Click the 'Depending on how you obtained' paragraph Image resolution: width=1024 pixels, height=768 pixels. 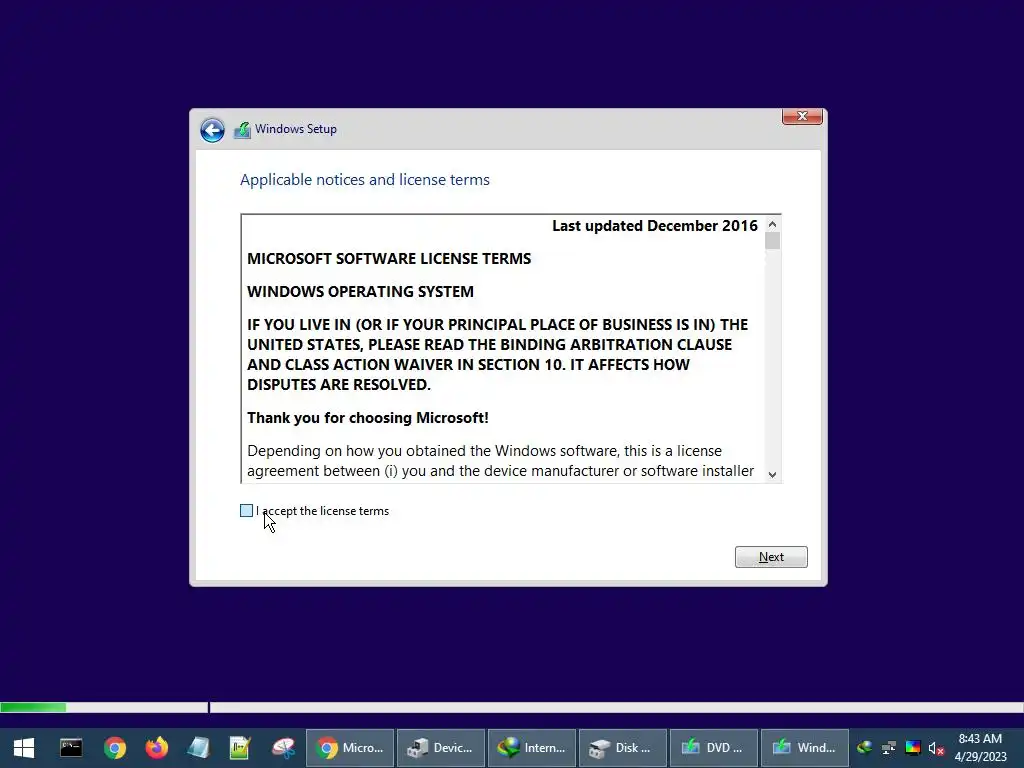(x=500, y=461)
